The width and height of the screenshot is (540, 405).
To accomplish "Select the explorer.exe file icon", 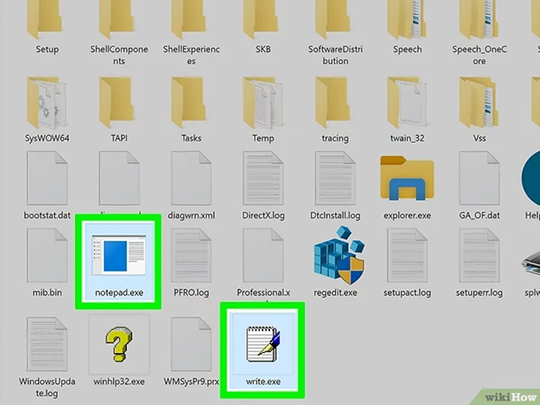I will tap(407, 178).
